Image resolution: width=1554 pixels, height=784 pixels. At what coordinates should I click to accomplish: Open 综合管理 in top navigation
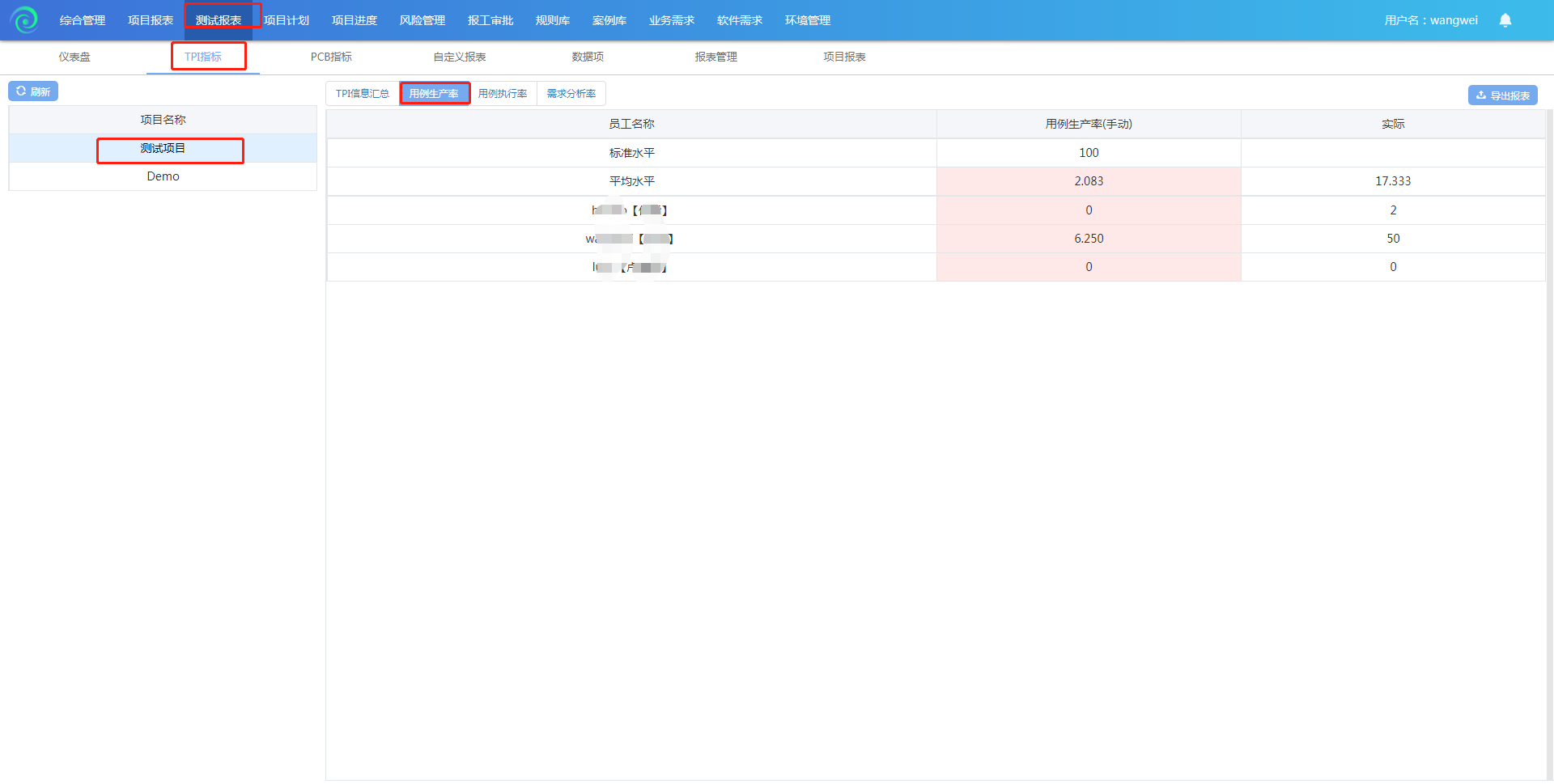(x=83, y=20)
